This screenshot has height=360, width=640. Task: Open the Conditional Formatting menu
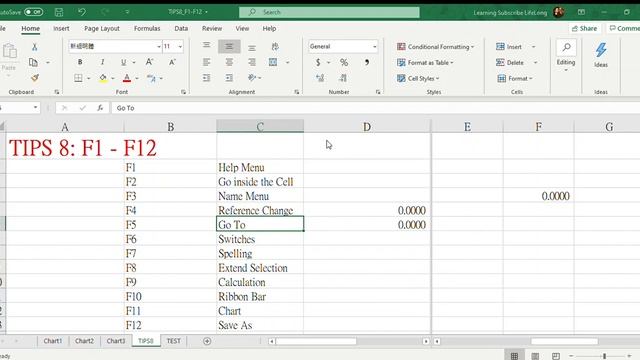coord(435,47)
